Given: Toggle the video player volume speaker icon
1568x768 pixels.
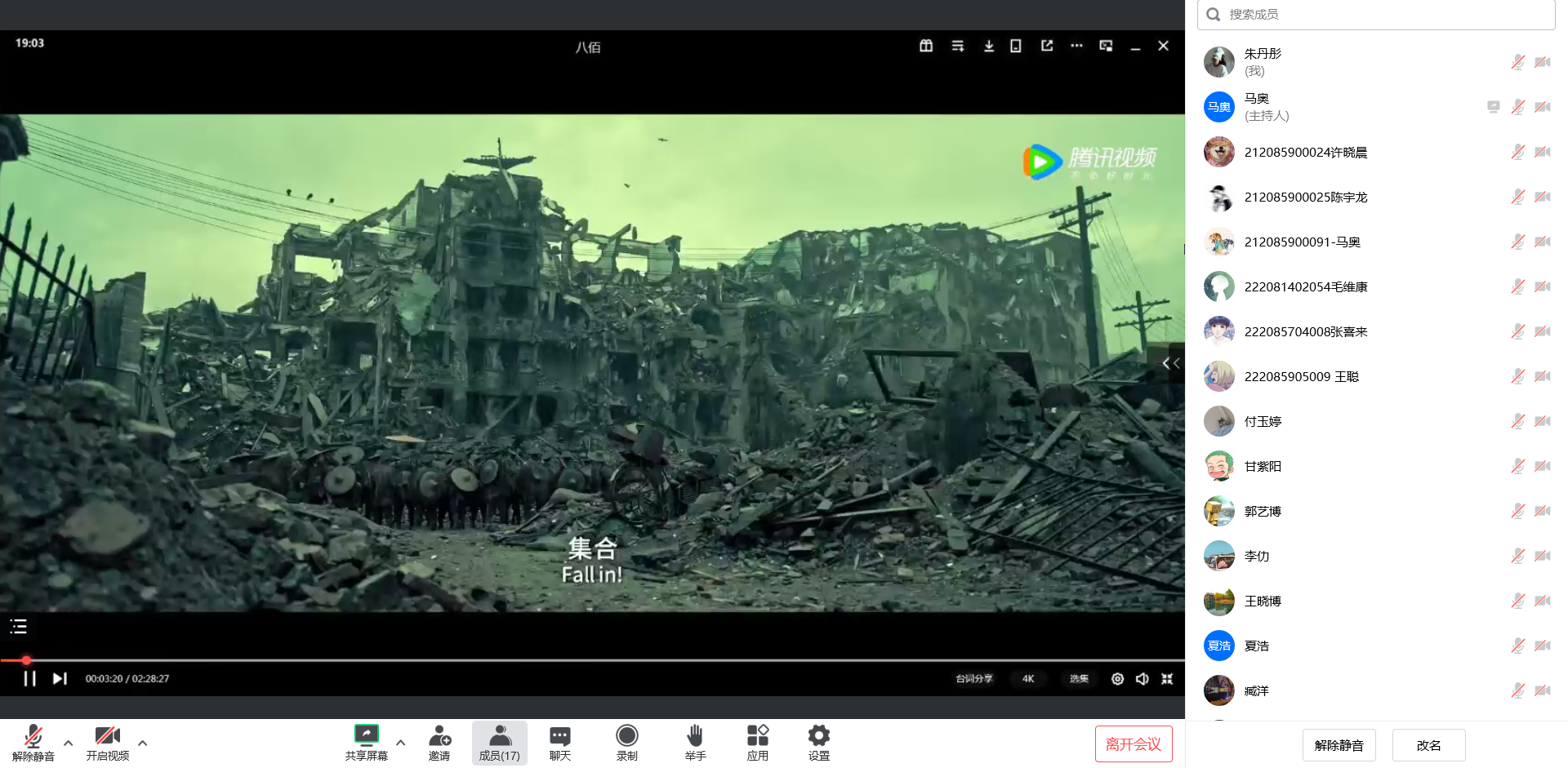Looking at the screenshot, I should (x=1142, y=678).
